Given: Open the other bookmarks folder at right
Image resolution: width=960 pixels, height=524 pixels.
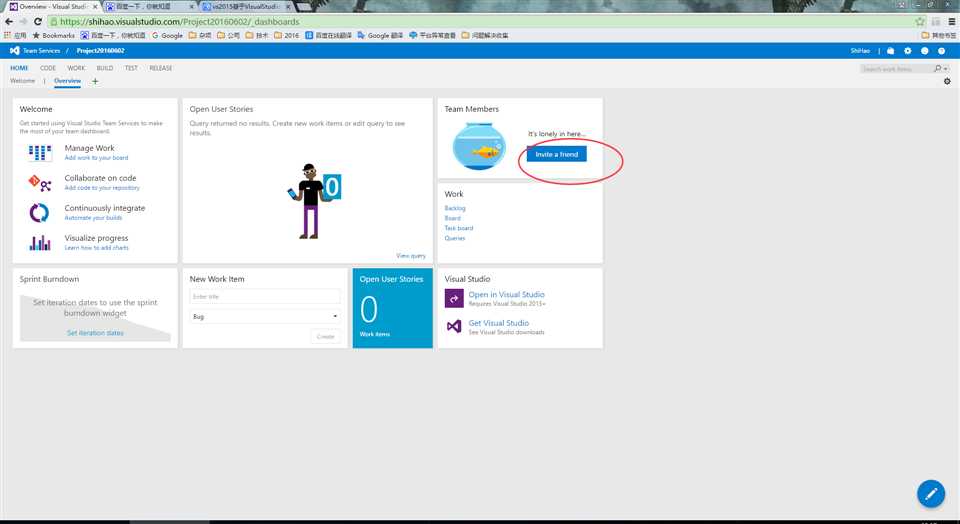Looking at the screenshot, I should (939, 36).
